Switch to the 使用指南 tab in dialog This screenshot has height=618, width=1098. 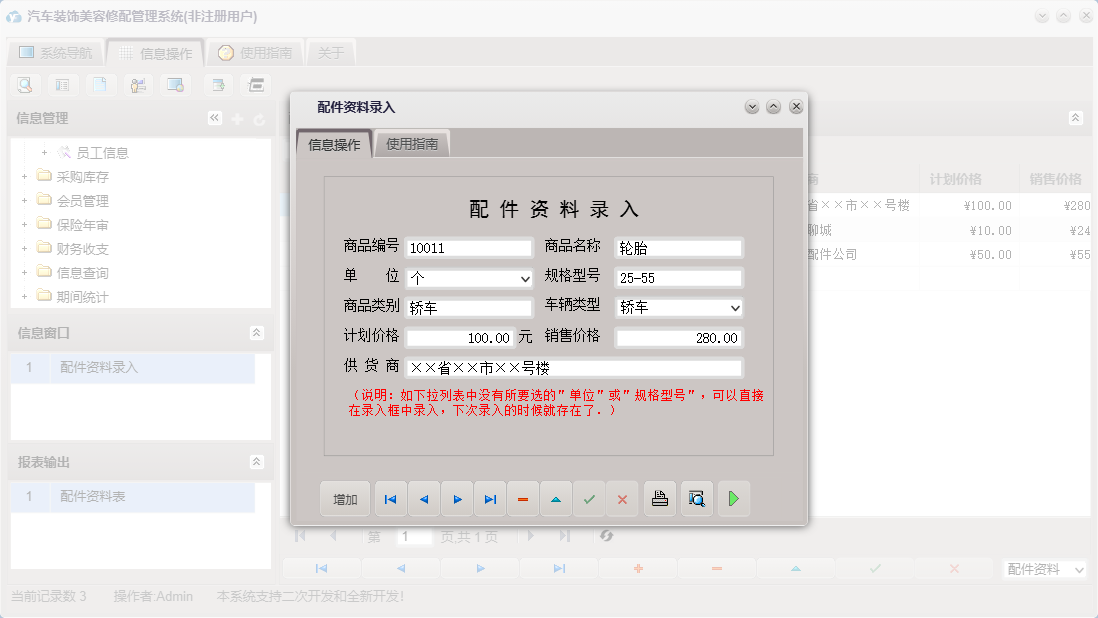pyautogui.click(x=412, y=143)
